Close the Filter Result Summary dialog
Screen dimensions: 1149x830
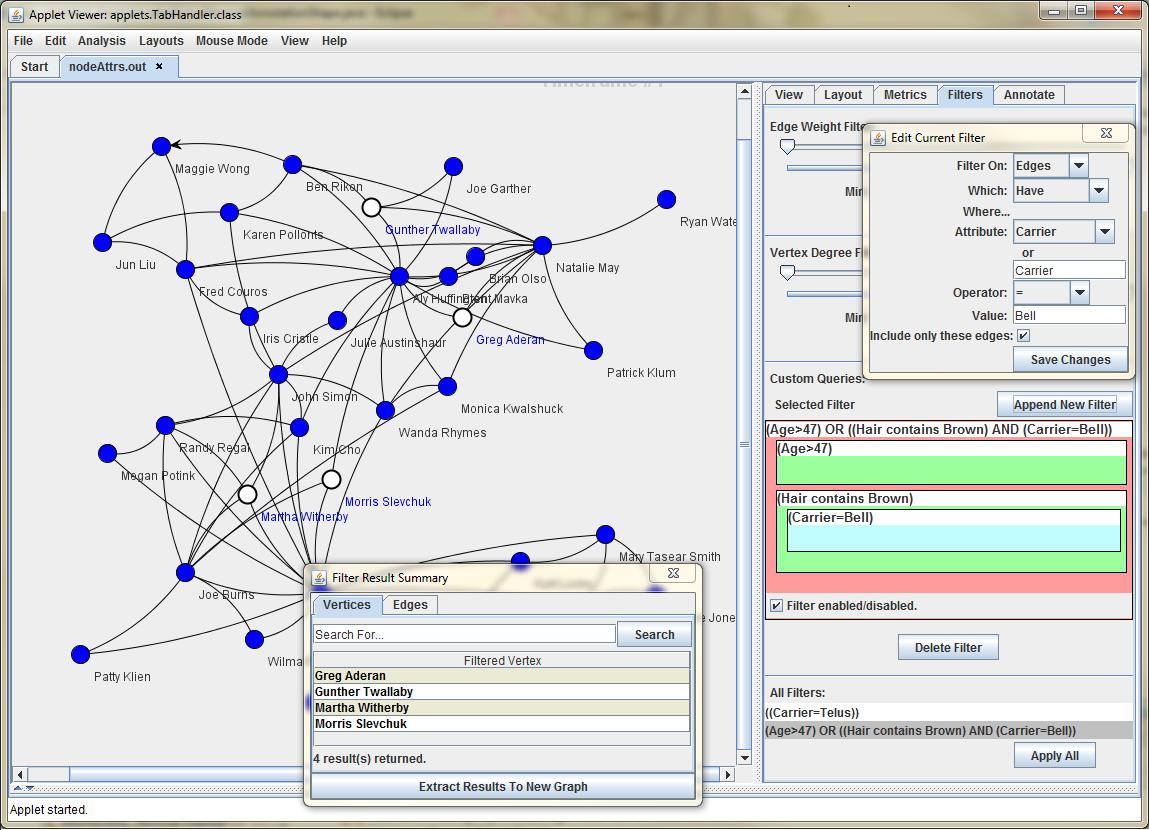(673, 573)
